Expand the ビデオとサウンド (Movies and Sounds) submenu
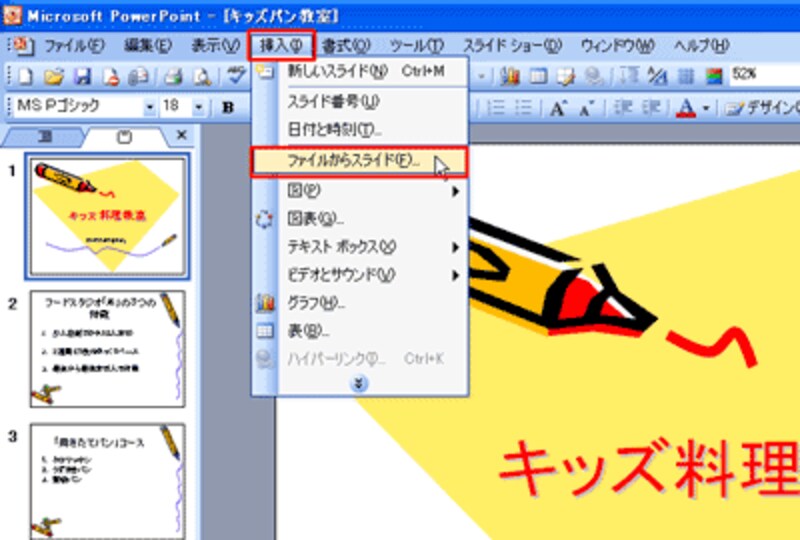This screenshot has width=800, height=540. tap(360, 275)
